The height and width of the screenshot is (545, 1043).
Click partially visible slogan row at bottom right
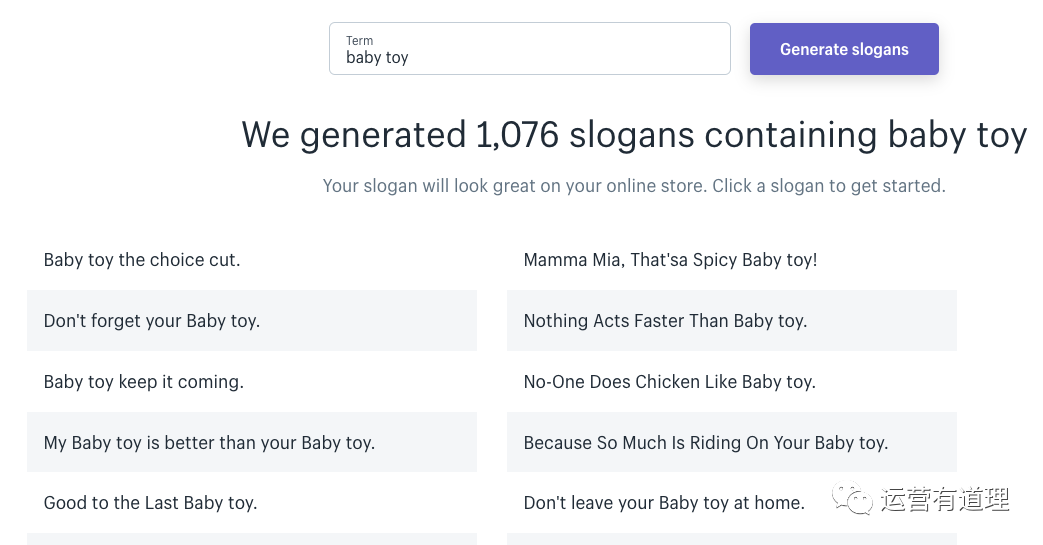click(x=732, y=539)
